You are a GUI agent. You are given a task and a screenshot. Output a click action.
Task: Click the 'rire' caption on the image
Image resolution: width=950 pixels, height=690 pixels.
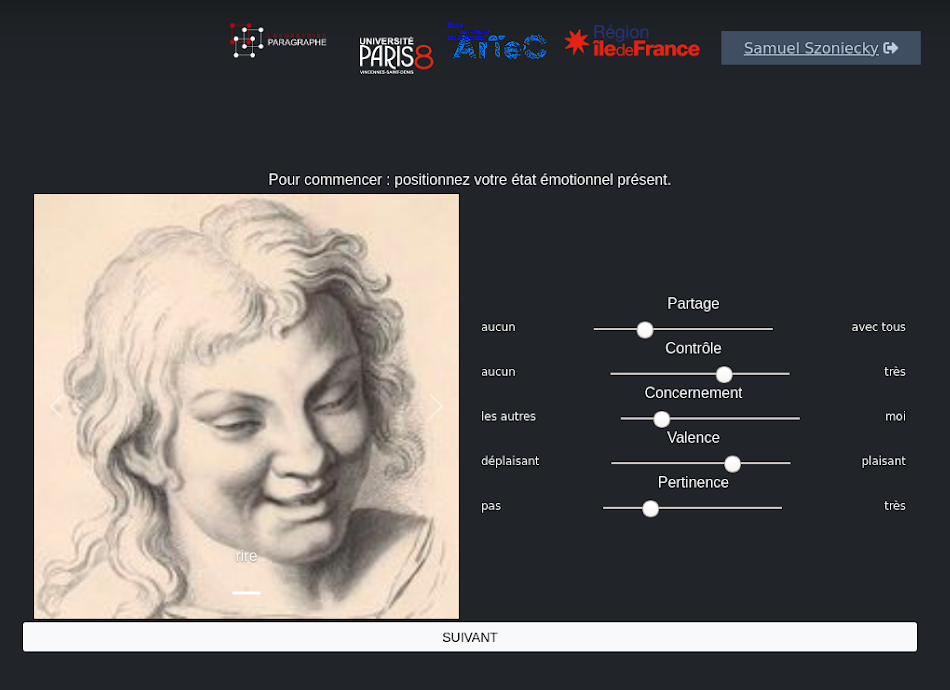point(246,556)
